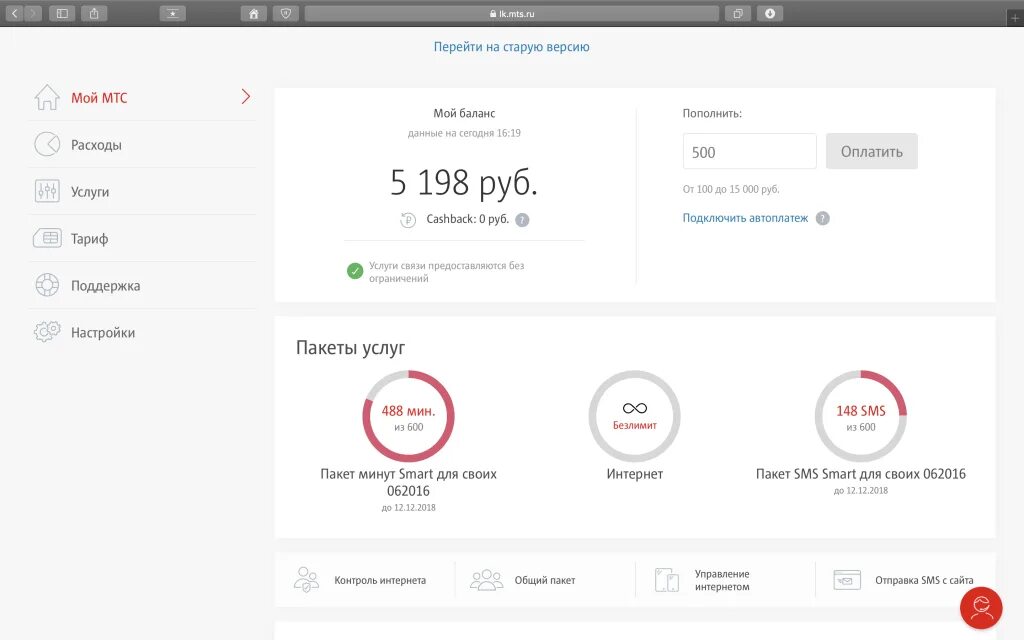Click the shield privacy icon in toolbar
The height and width of the screenshot is (640, 1024).
tap(285, 13)
